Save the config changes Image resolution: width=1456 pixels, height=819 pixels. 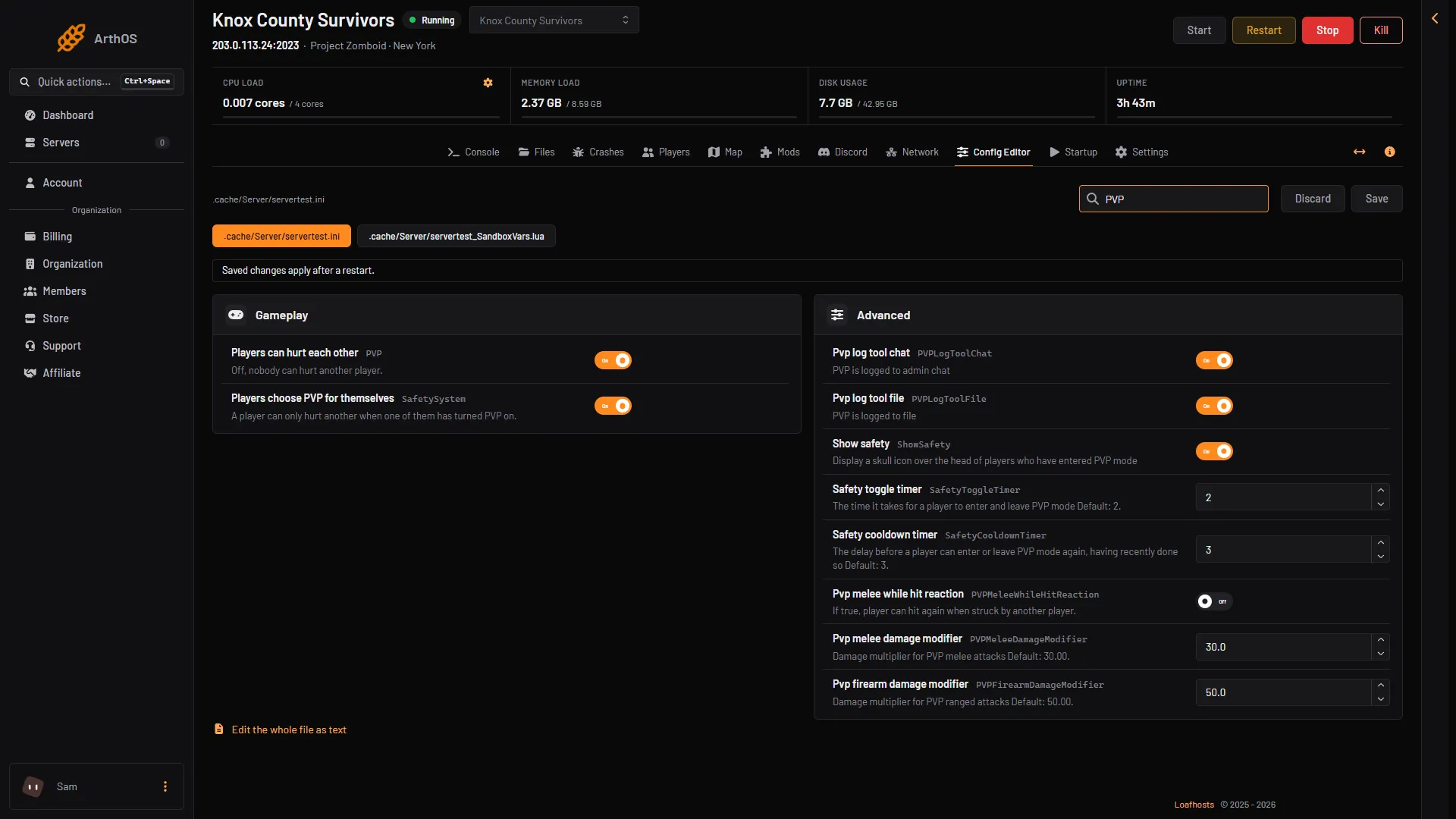(x=1376, y=199)
